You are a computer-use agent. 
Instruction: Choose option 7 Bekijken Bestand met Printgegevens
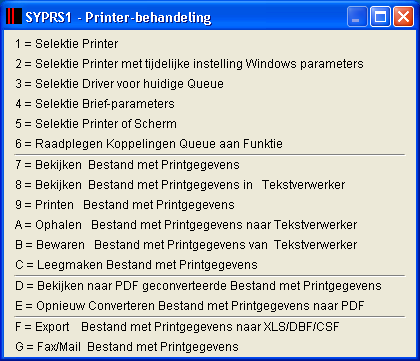[x=127, y=165]
